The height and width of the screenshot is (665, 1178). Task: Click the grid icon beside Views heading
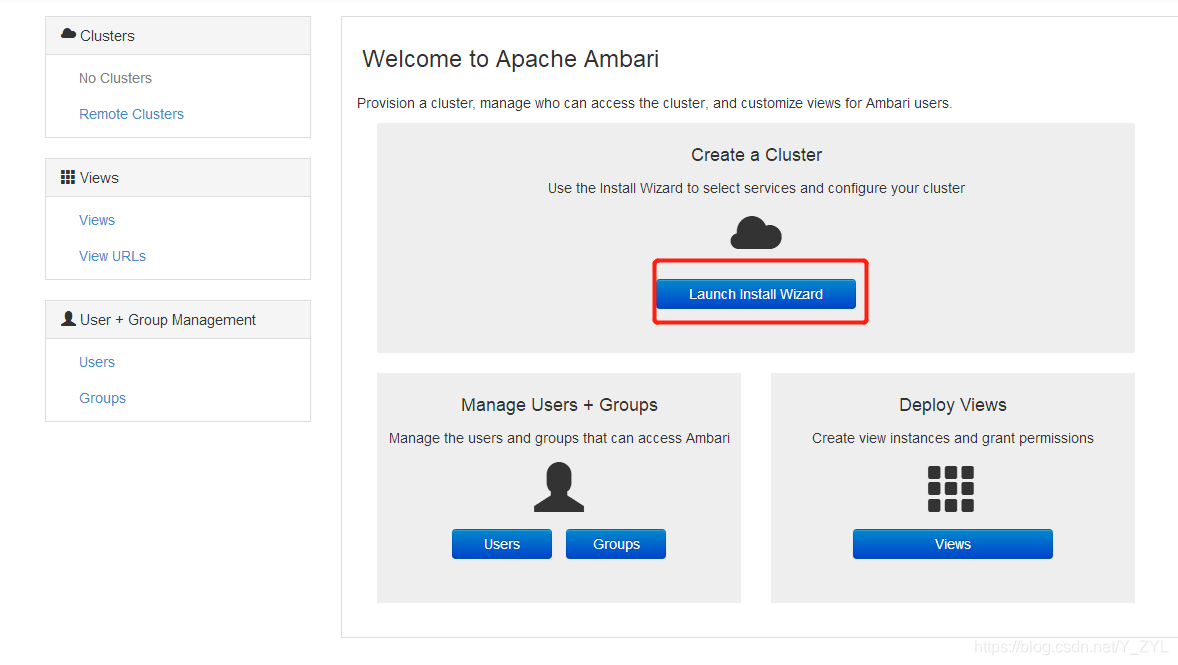point(68,177)
